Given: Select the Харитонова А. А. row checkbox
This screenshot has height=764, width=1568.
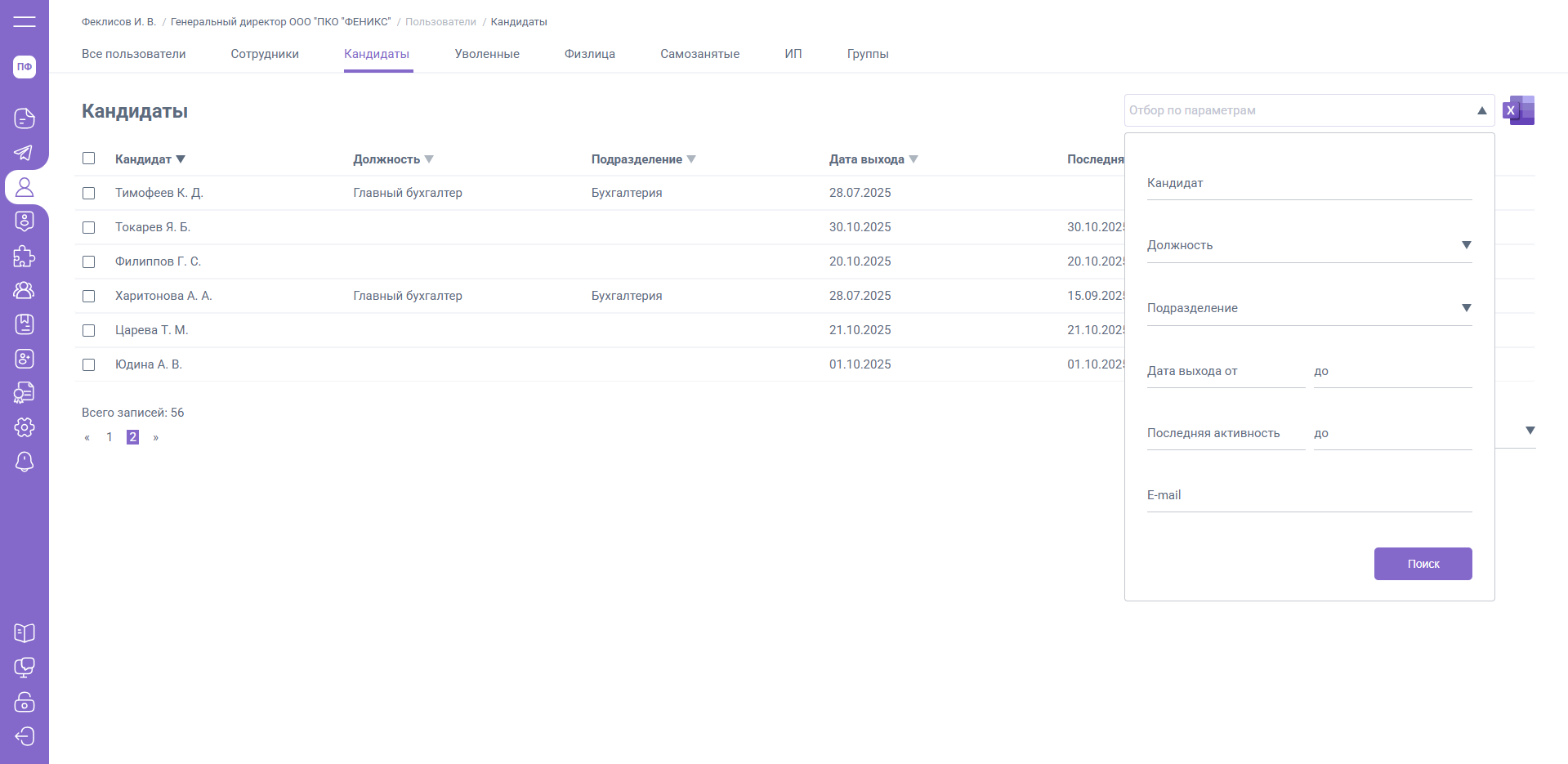Looking at the screenshot, I should tap(89, 297).
